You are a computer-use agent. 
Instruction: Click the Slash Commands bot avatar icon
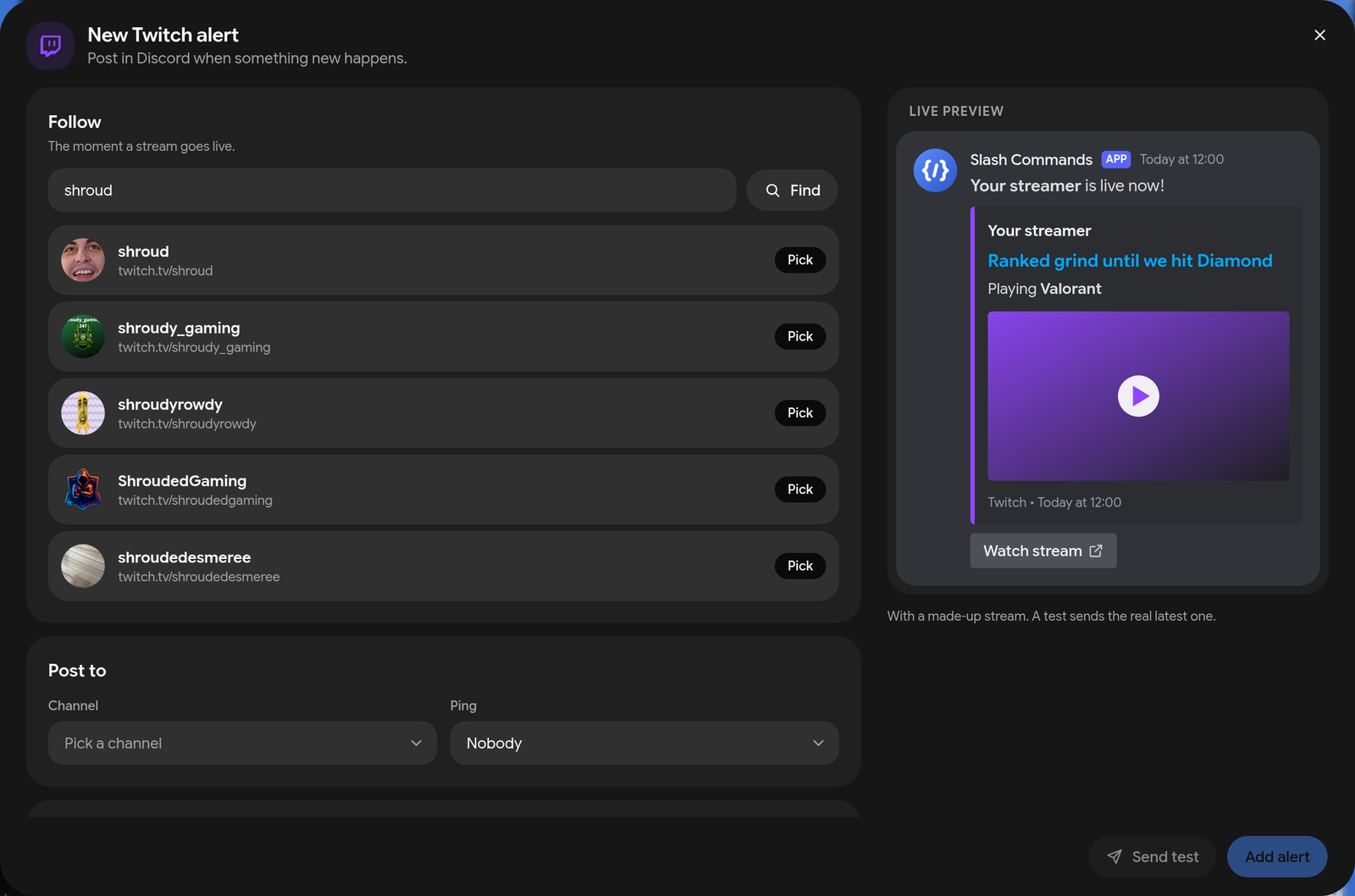(x=935, y=170)
